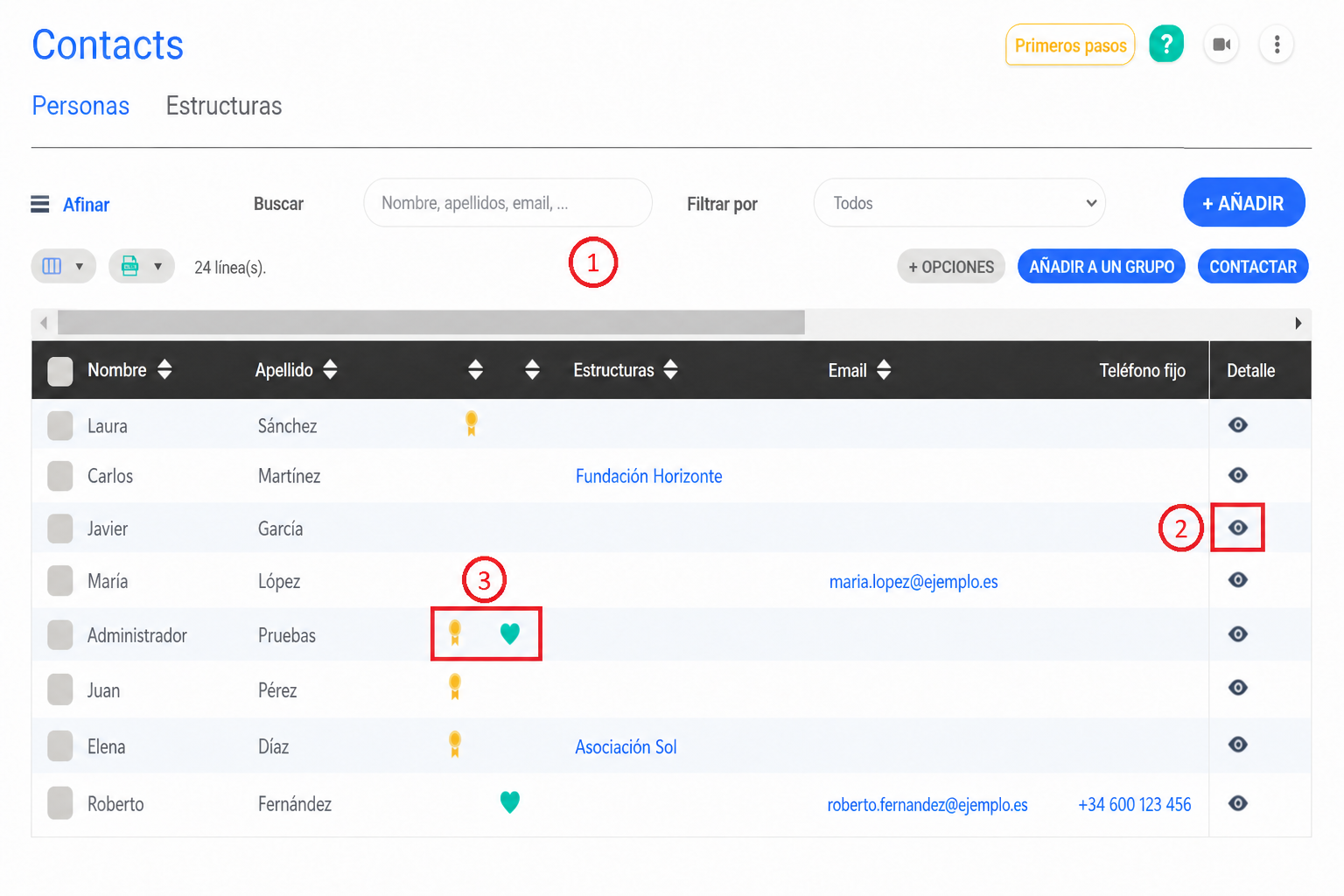Tick the checkbox for Elena

[60, 746]
